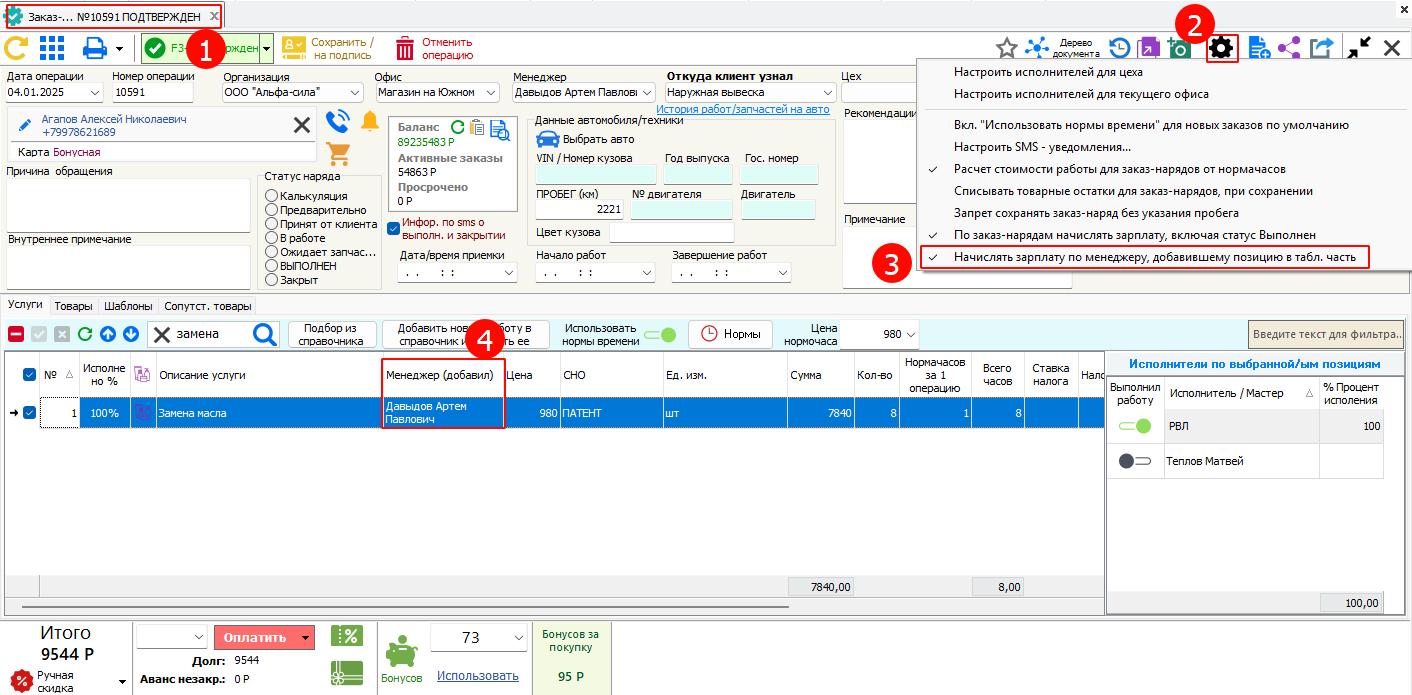The height and width of the screenshot is (695, 1412).
Task: Open the arrow next to the printer icon
Action: pyautogui.click(x=119, y=48)
